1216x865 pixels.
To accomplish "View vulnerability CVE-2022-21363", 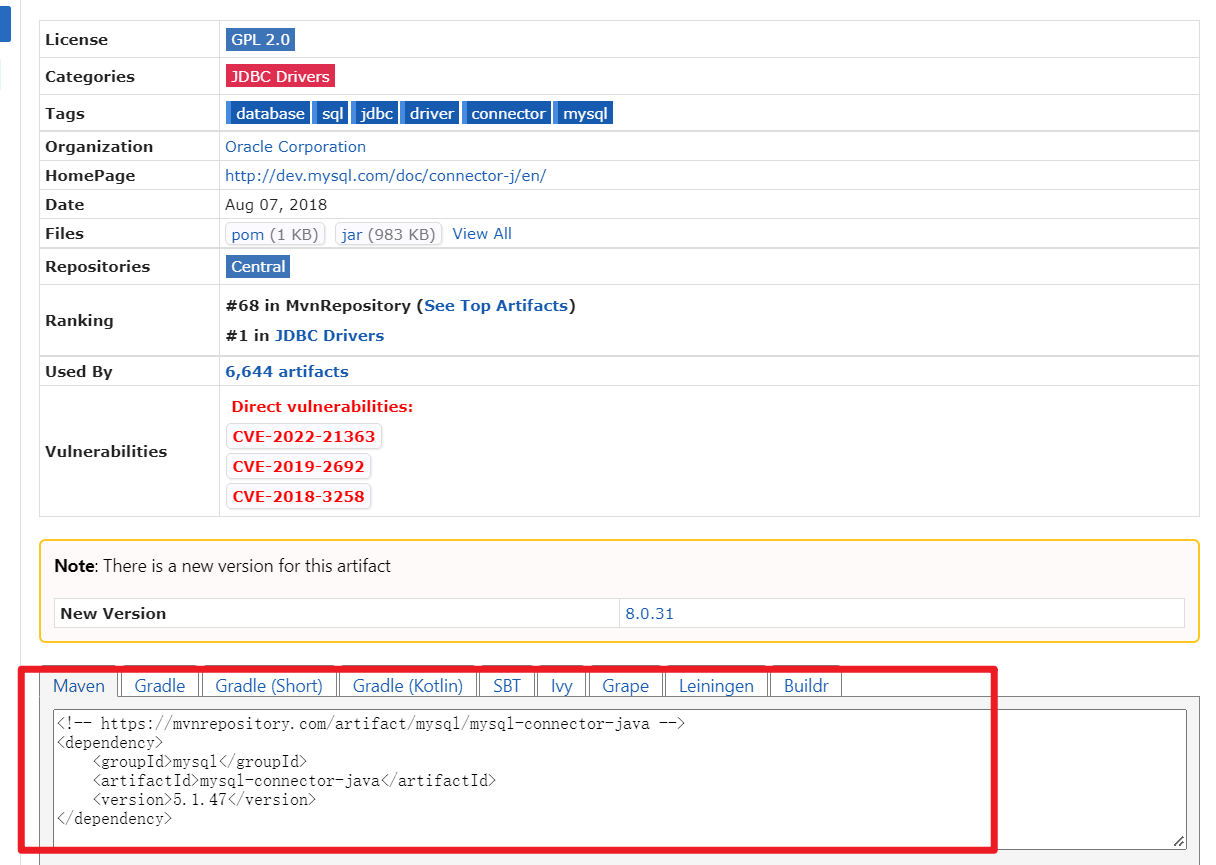I will (x=304, y=436).
